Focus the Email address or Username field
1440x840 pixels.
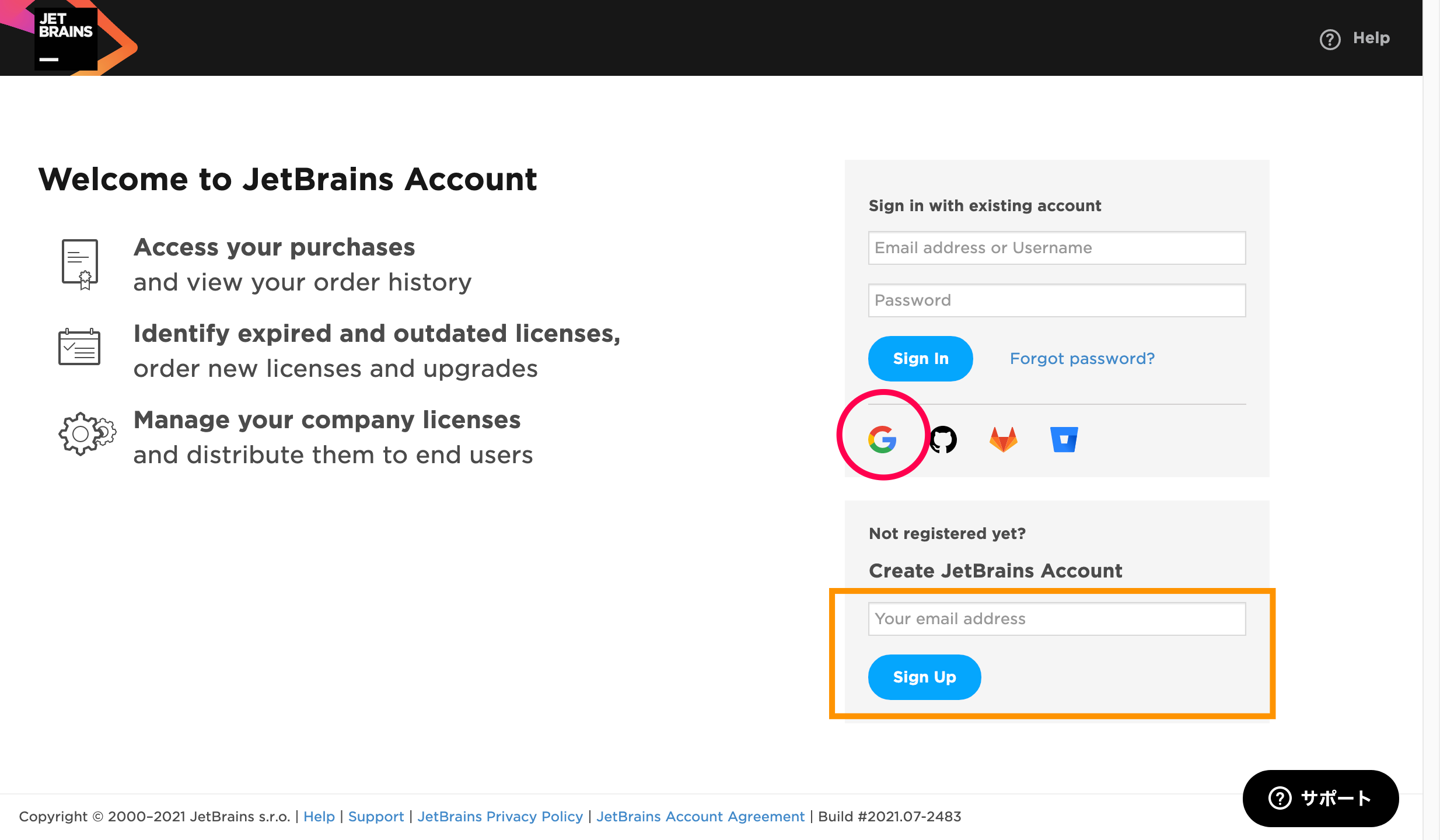pos(1057,248)
